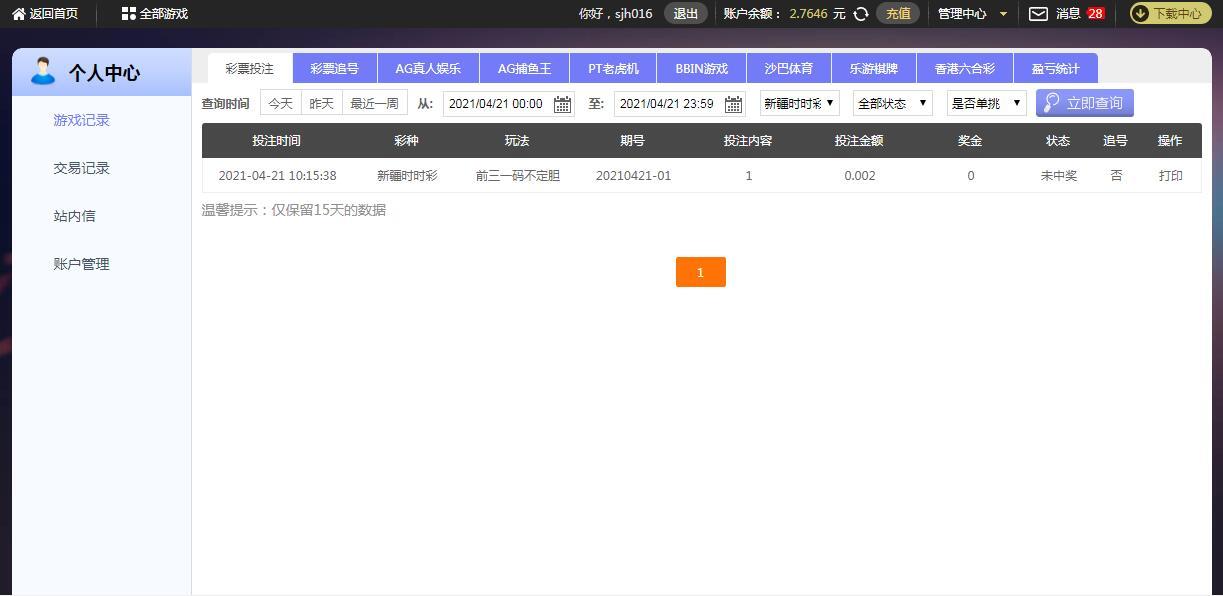Click the 立即查询 search button
This screenshot has width=1223, height=596.
point(1085,103)
